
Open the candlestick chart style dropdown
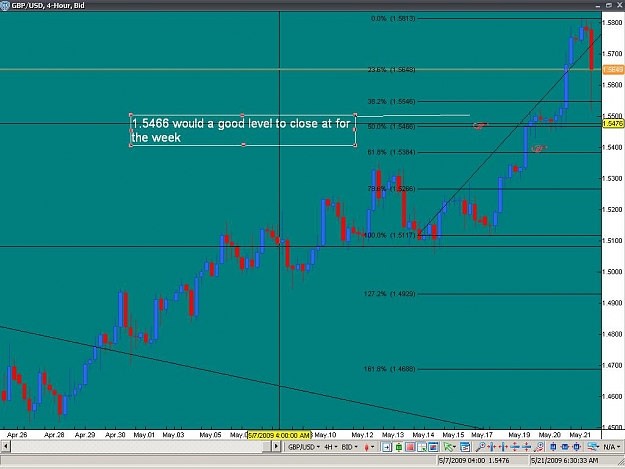(x=369, y=447)
